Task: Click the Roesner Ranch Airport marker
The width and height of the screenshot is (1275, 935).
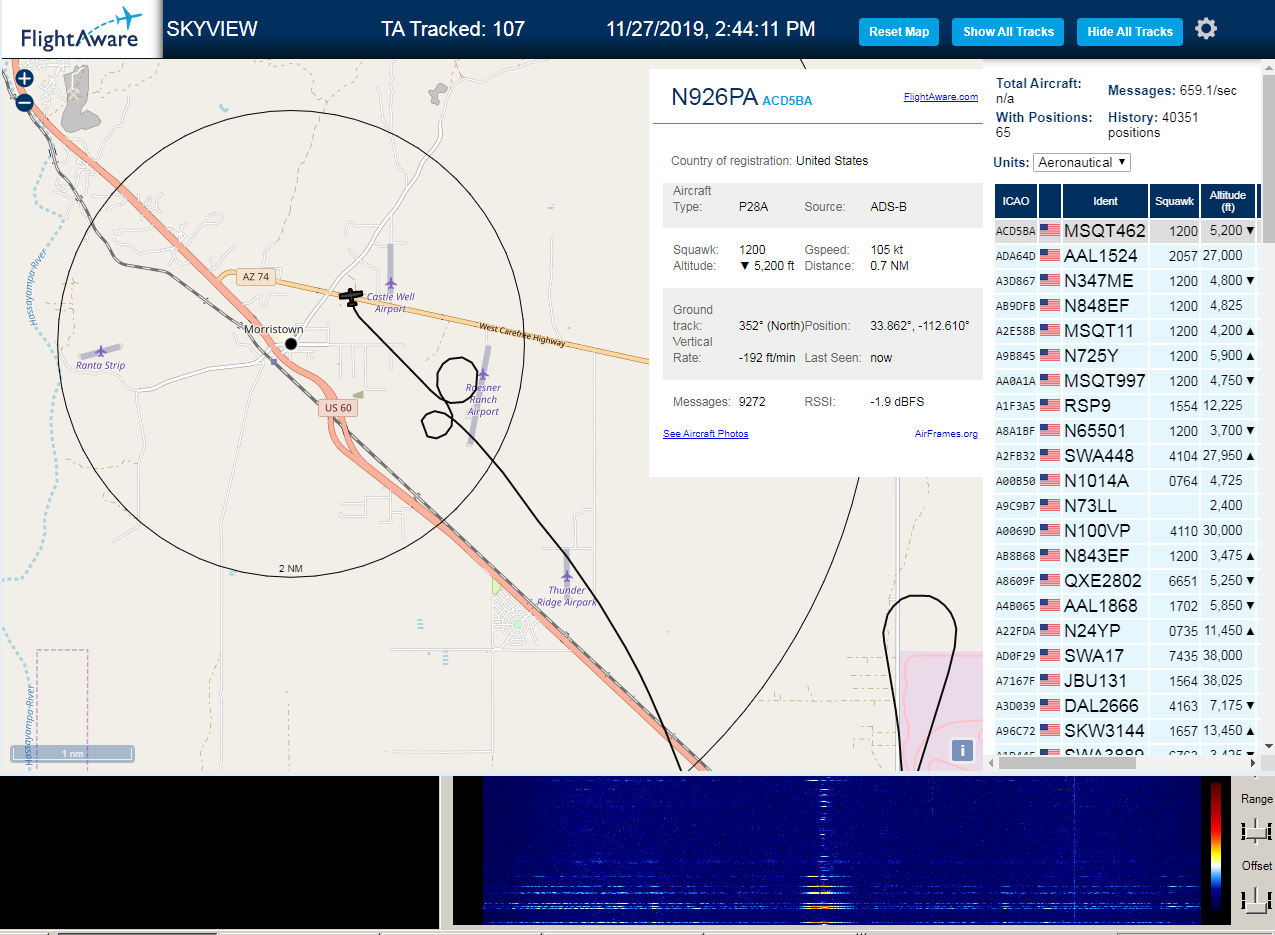Action: click(484, 376)
